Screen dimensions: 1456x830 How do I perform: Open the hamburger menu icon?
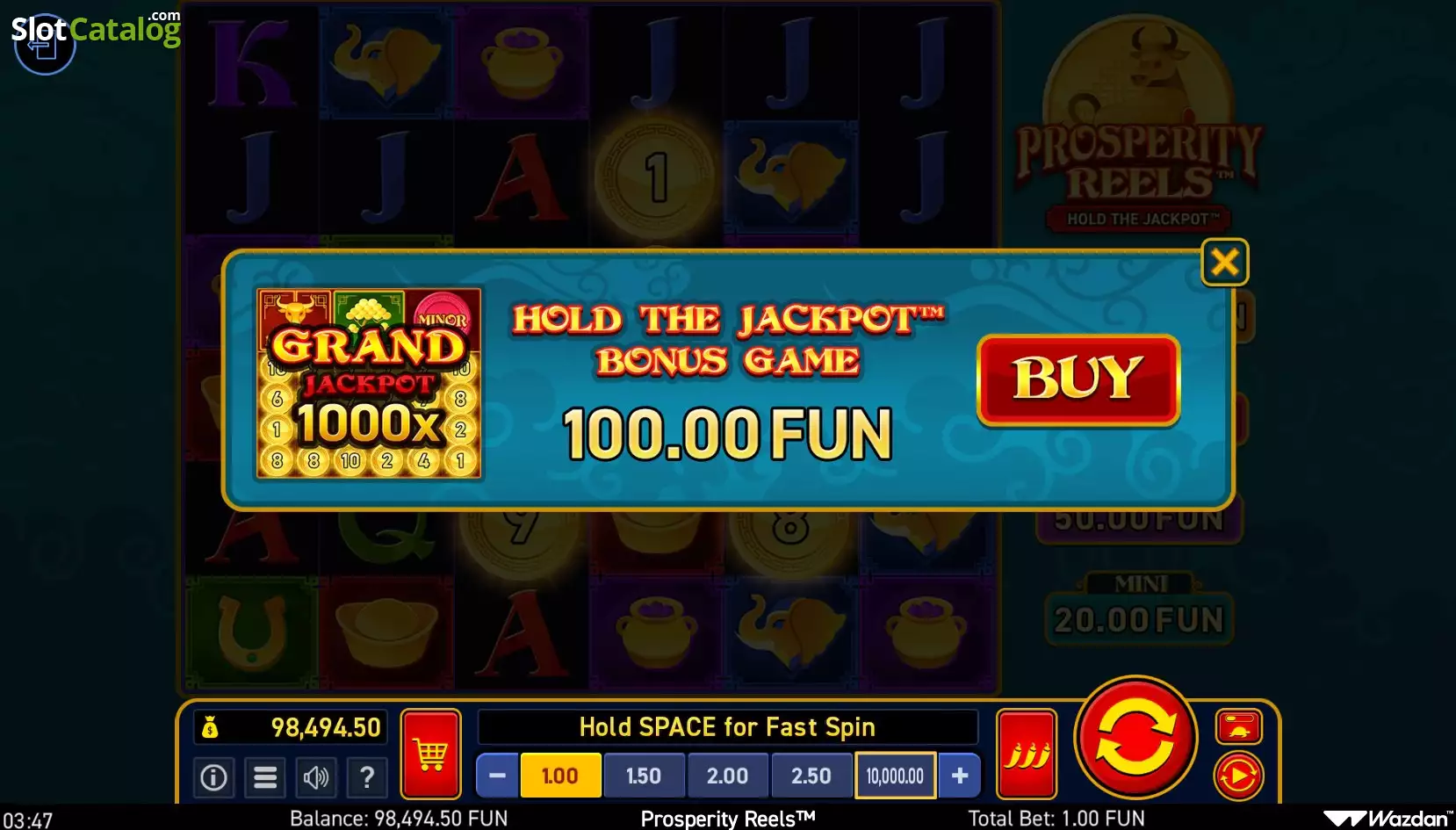(x=265, y=777)
